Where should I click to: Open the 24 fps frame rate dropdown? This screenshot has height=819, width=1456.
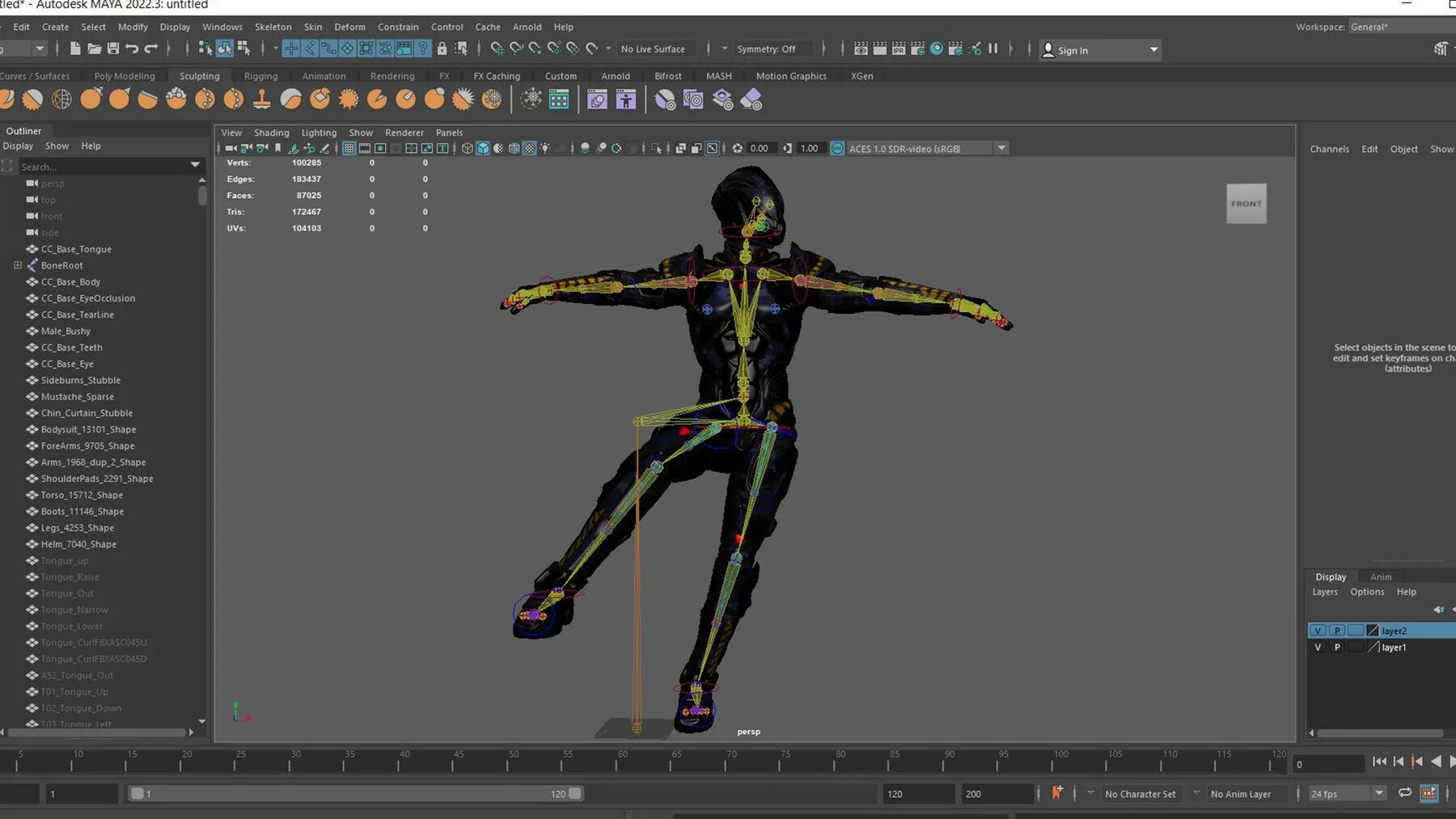coord(1379,794)
